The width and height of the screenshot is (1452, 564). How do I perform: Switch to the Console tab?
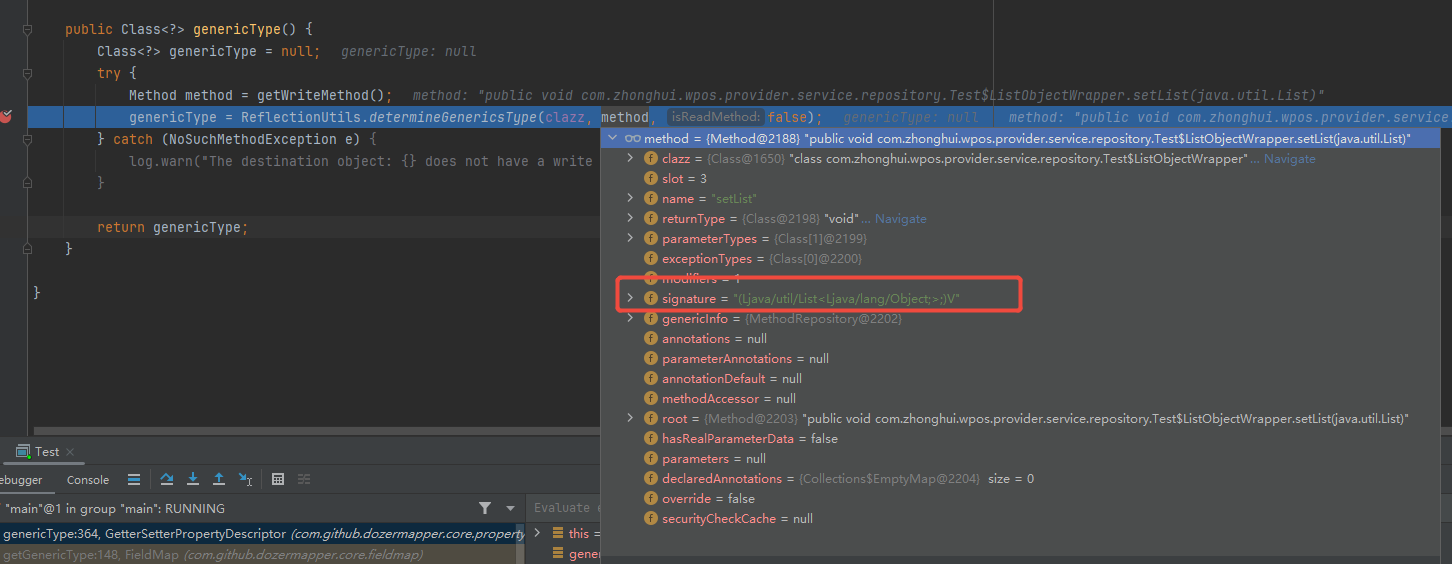tap(88, 480)
